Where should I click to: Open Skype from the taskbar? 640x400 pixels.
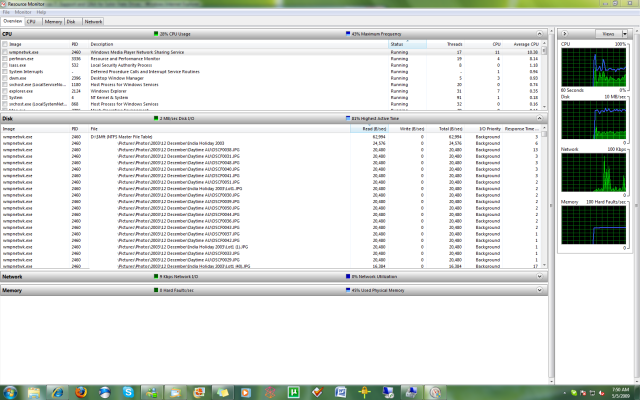[x=128, y=392]
